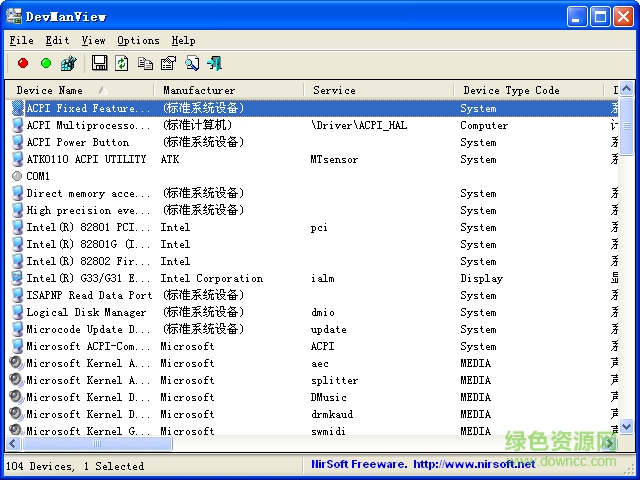Click the red Disable Selected Devices icon
This screenshot has width=640, height=480.
23,63
